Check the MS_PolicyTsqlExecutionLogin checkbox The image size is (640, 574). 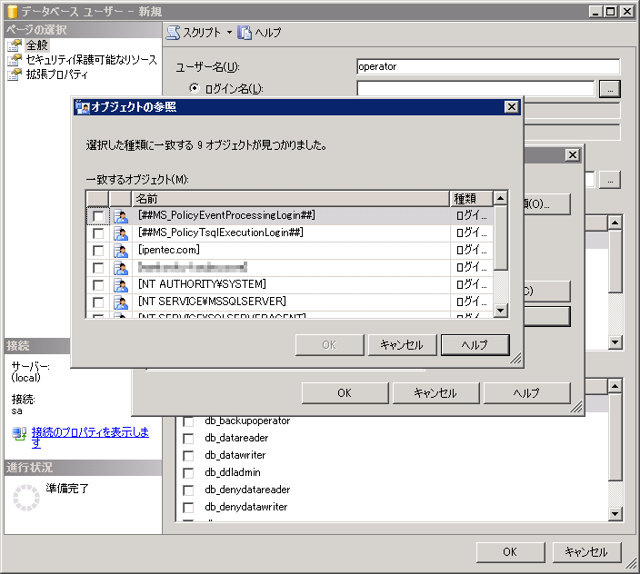pos(98,234)
